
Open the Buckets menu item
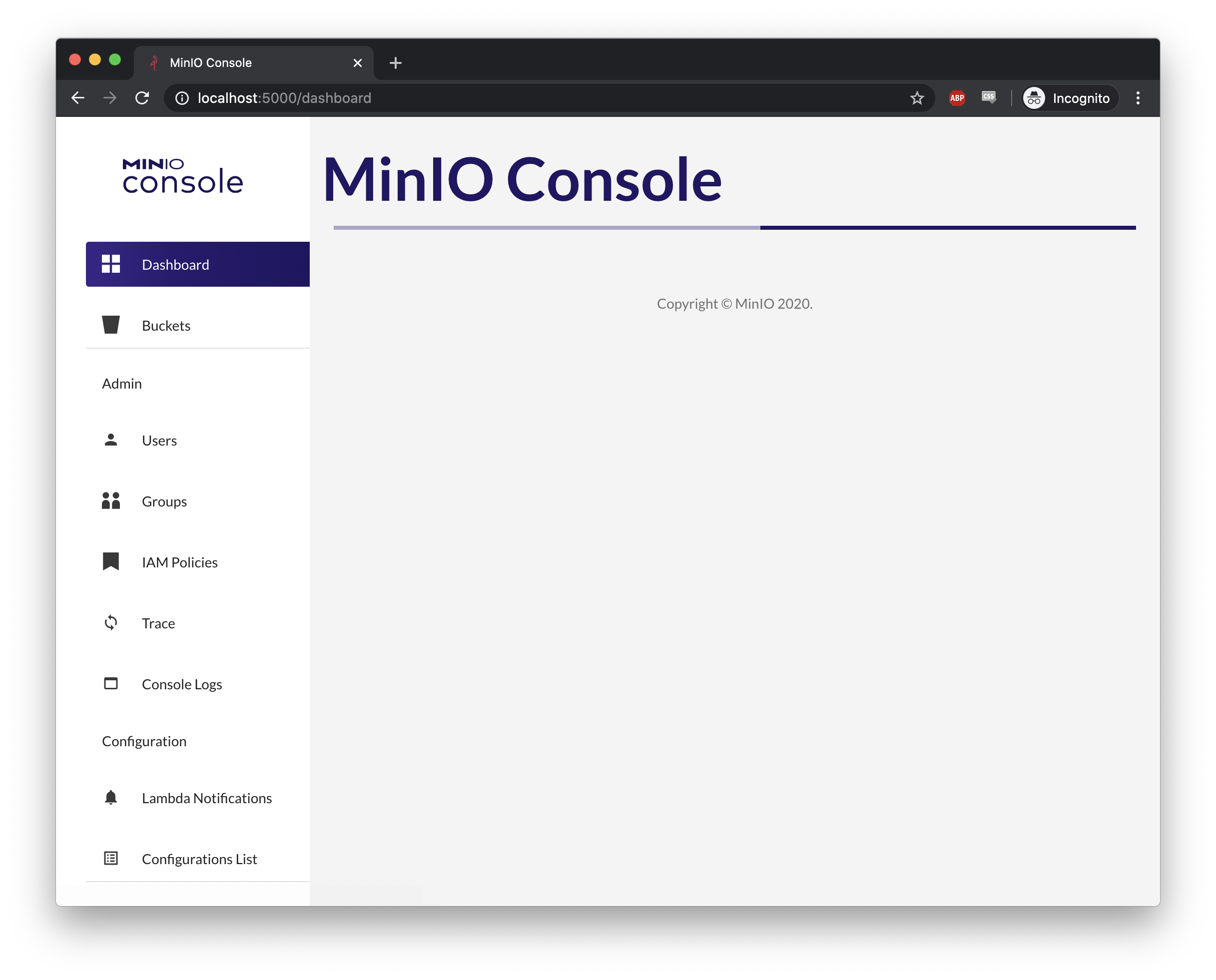click(x=197, y=325)
